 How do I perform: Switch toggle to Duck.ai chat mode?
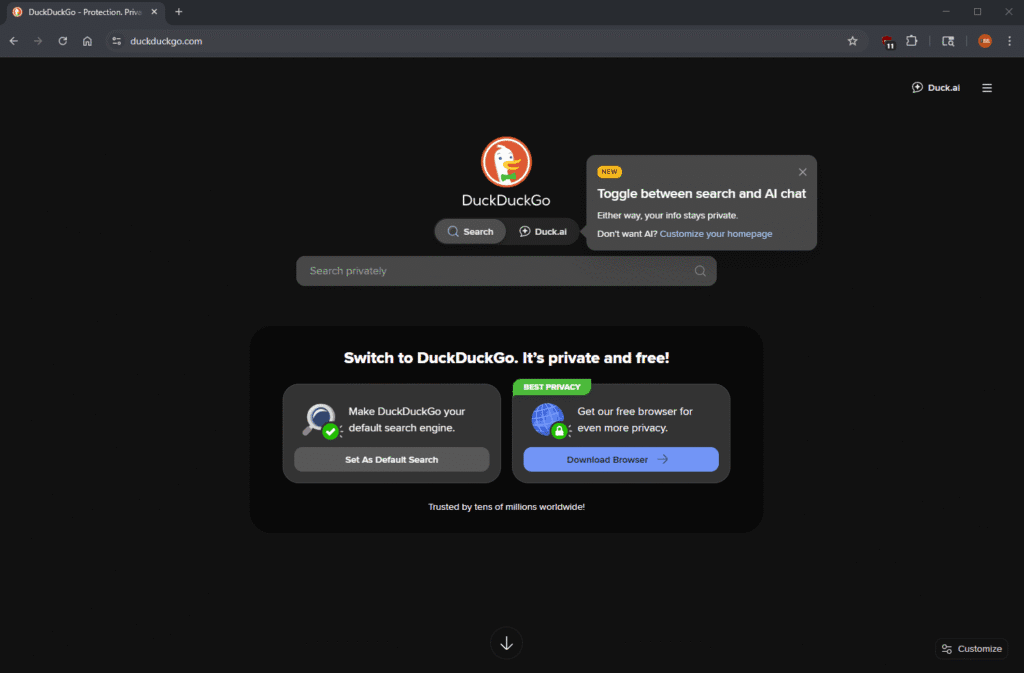coord(543,231)
